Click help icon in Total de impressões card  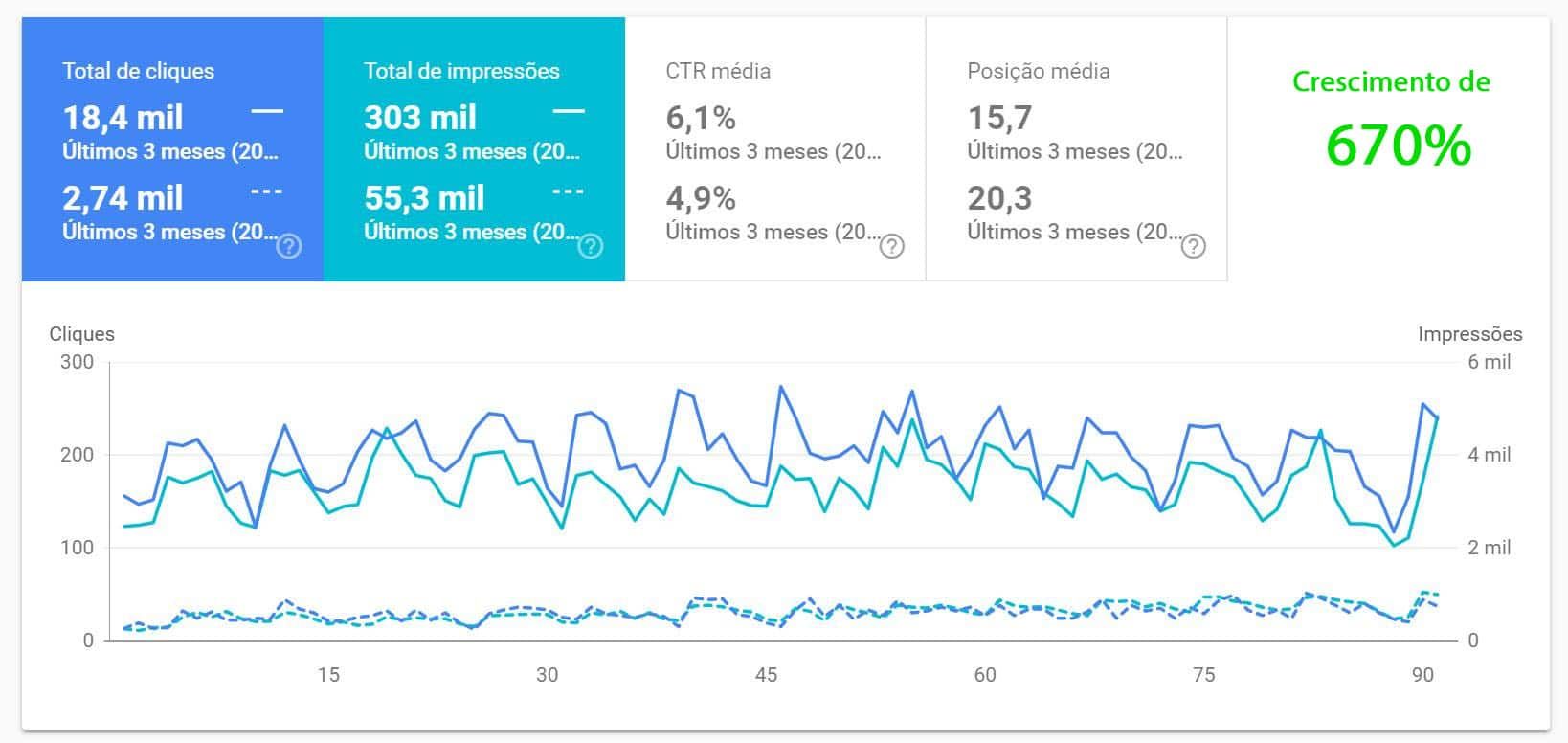pyautogui.click(x=591, y=247)
